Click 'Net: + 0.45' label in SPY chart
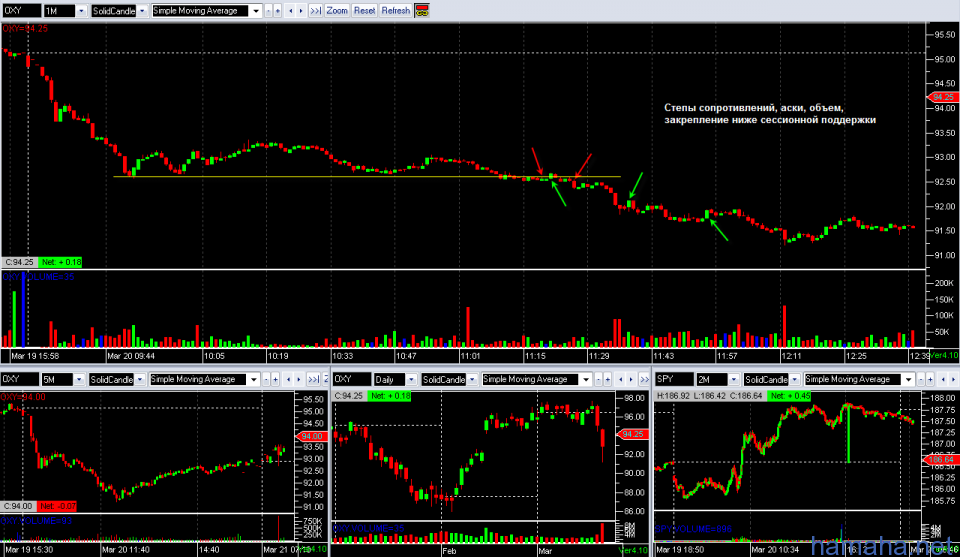 [790, 396]
